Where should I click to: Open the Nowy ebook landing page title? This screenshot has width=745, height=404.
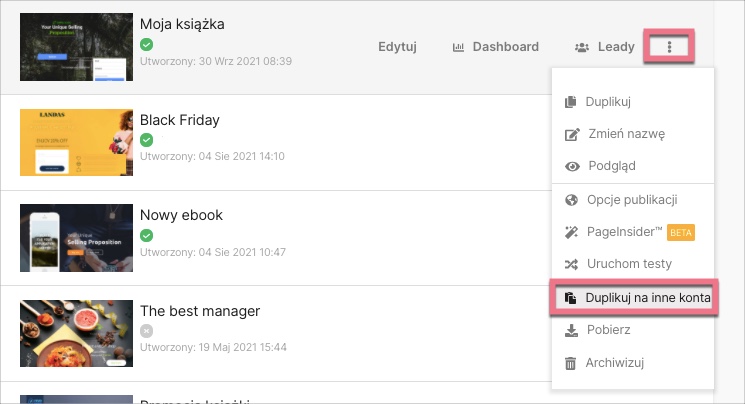181,215
